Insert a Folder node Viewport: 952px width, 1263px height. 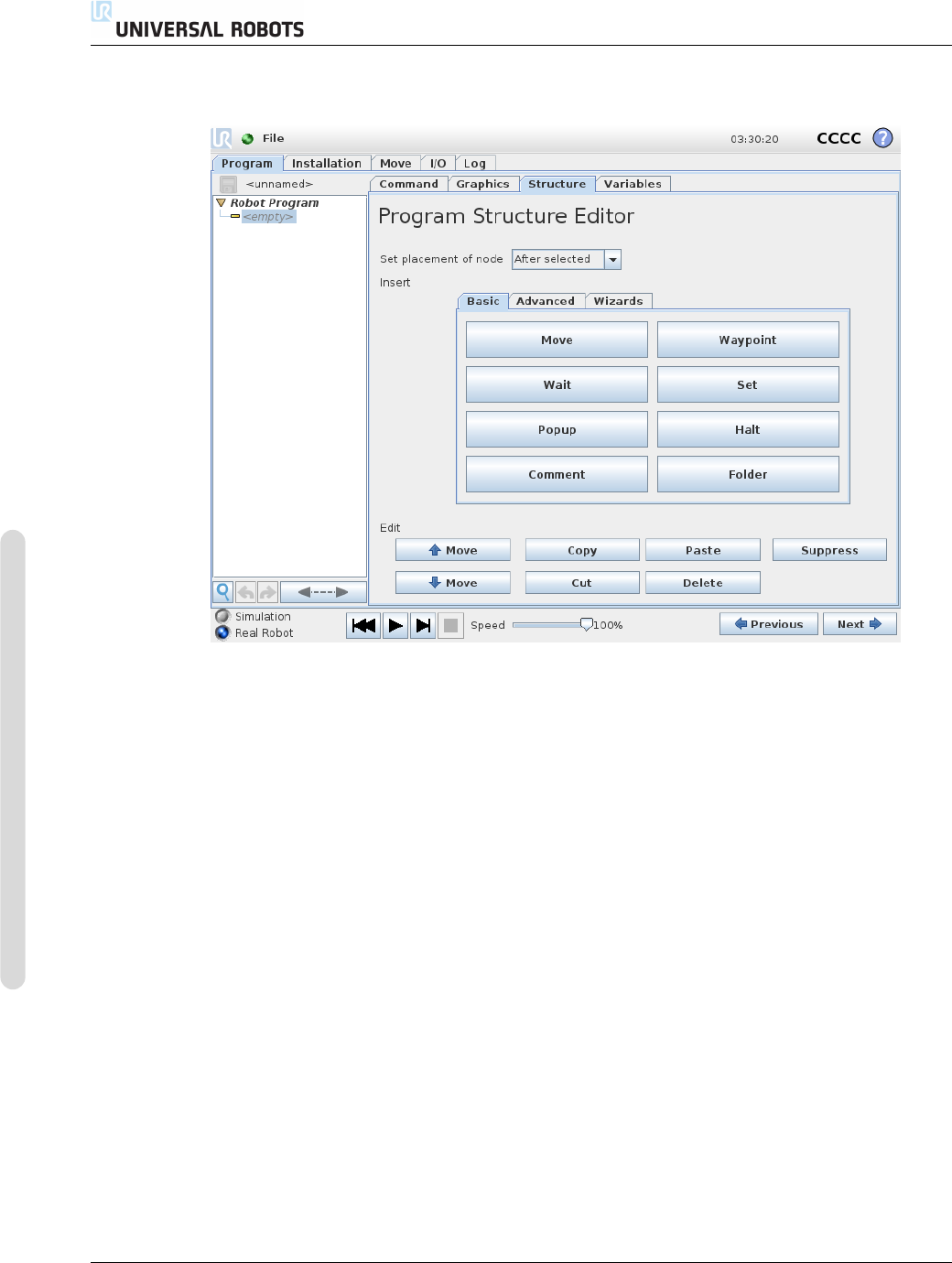[748, 474]
